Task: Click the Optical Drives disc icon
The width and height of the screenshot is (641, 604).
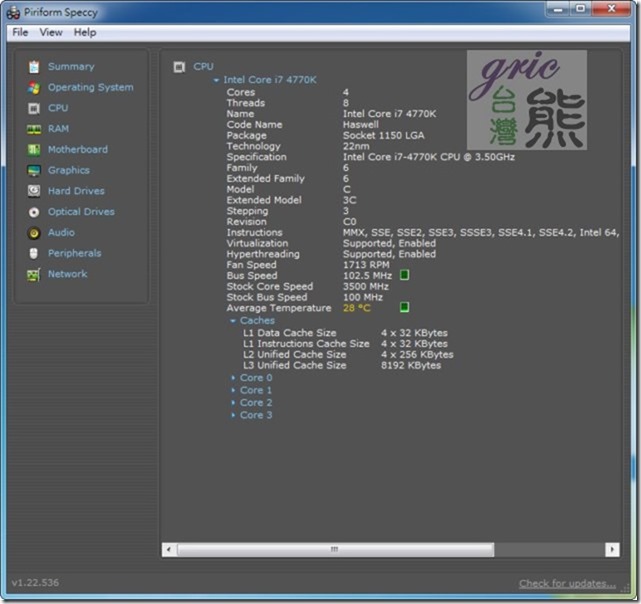Action: click(34, 212)
